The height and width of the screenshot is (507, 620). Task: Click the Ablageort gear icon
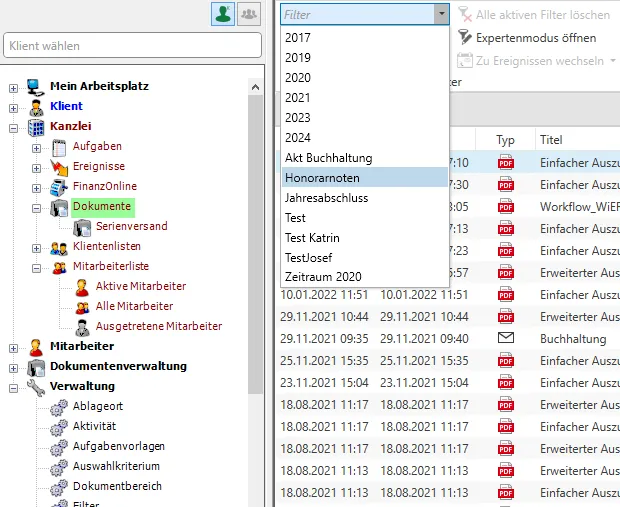(x=59, y=407)
